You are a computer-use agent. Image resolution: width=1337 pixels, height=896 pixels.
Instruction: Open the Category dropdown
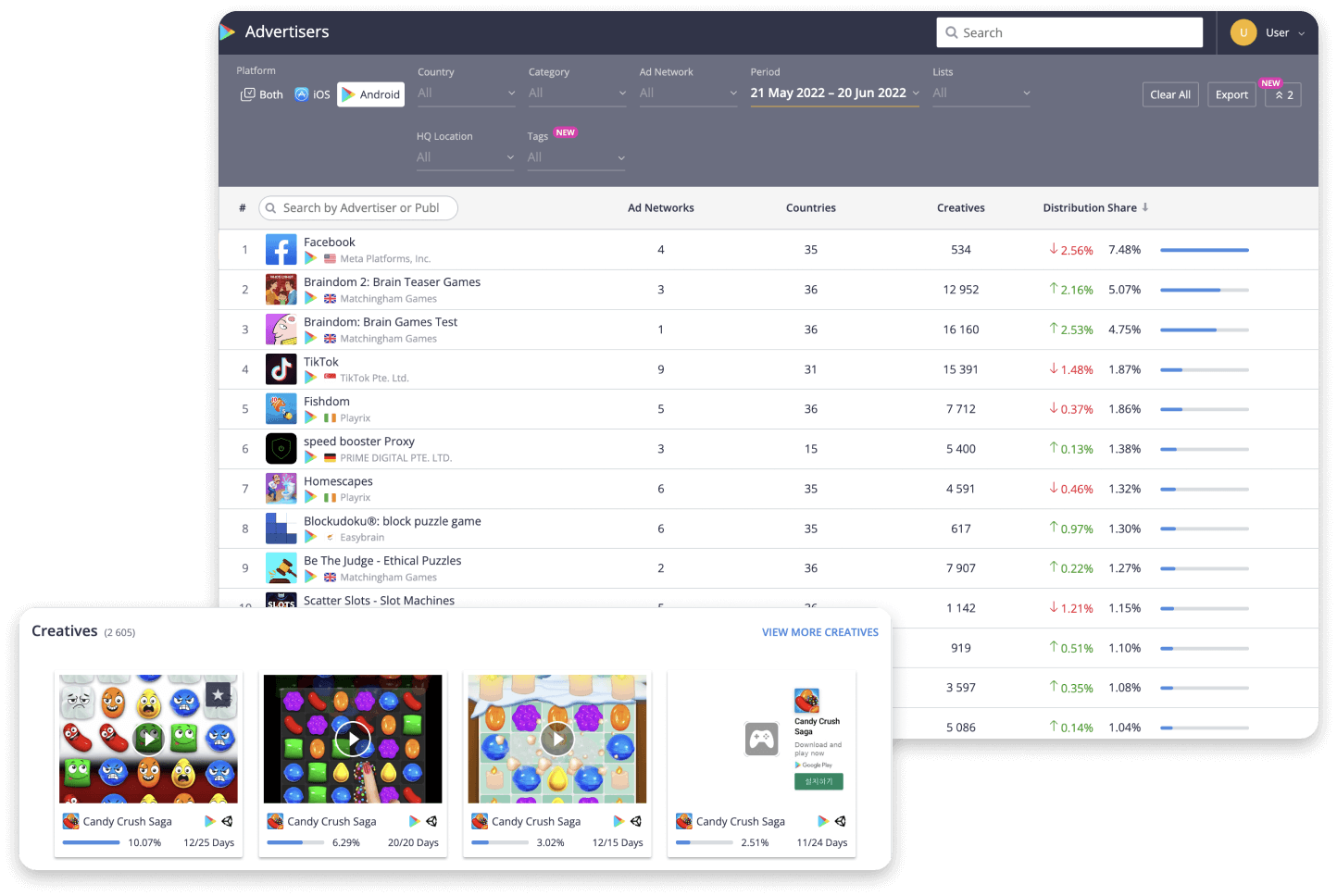pos(578,93)
